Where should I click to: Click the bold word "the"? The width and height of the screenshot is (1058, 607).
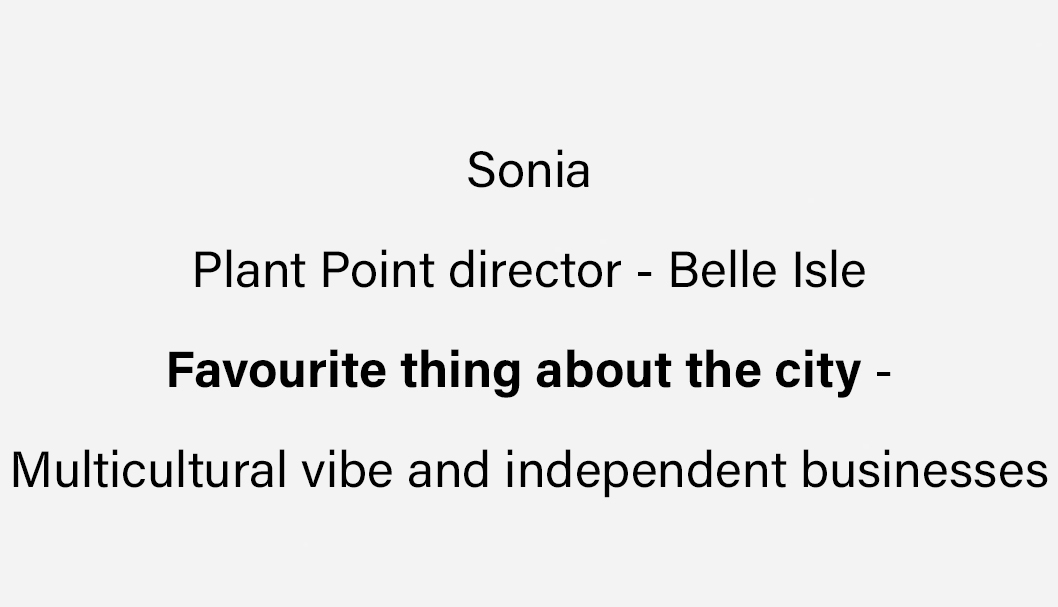723,370
